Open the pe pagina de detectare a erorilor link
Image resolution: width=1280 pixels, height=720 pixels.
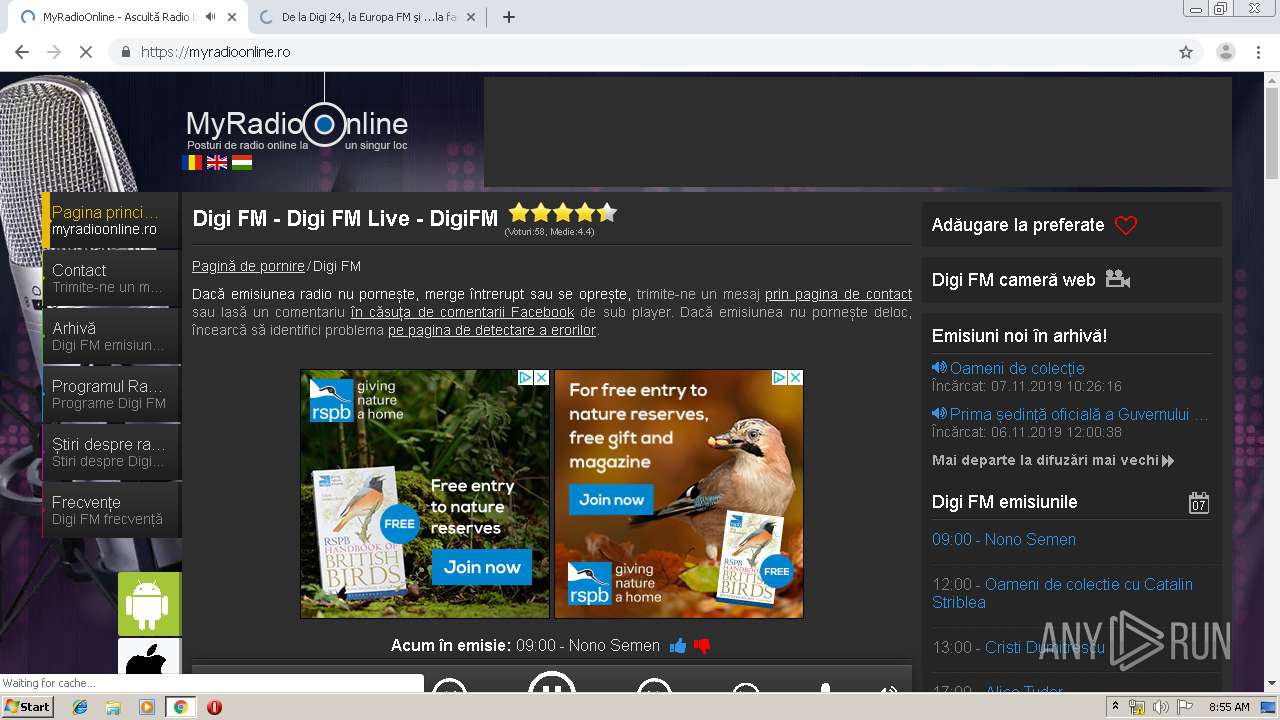pos(492,330)
